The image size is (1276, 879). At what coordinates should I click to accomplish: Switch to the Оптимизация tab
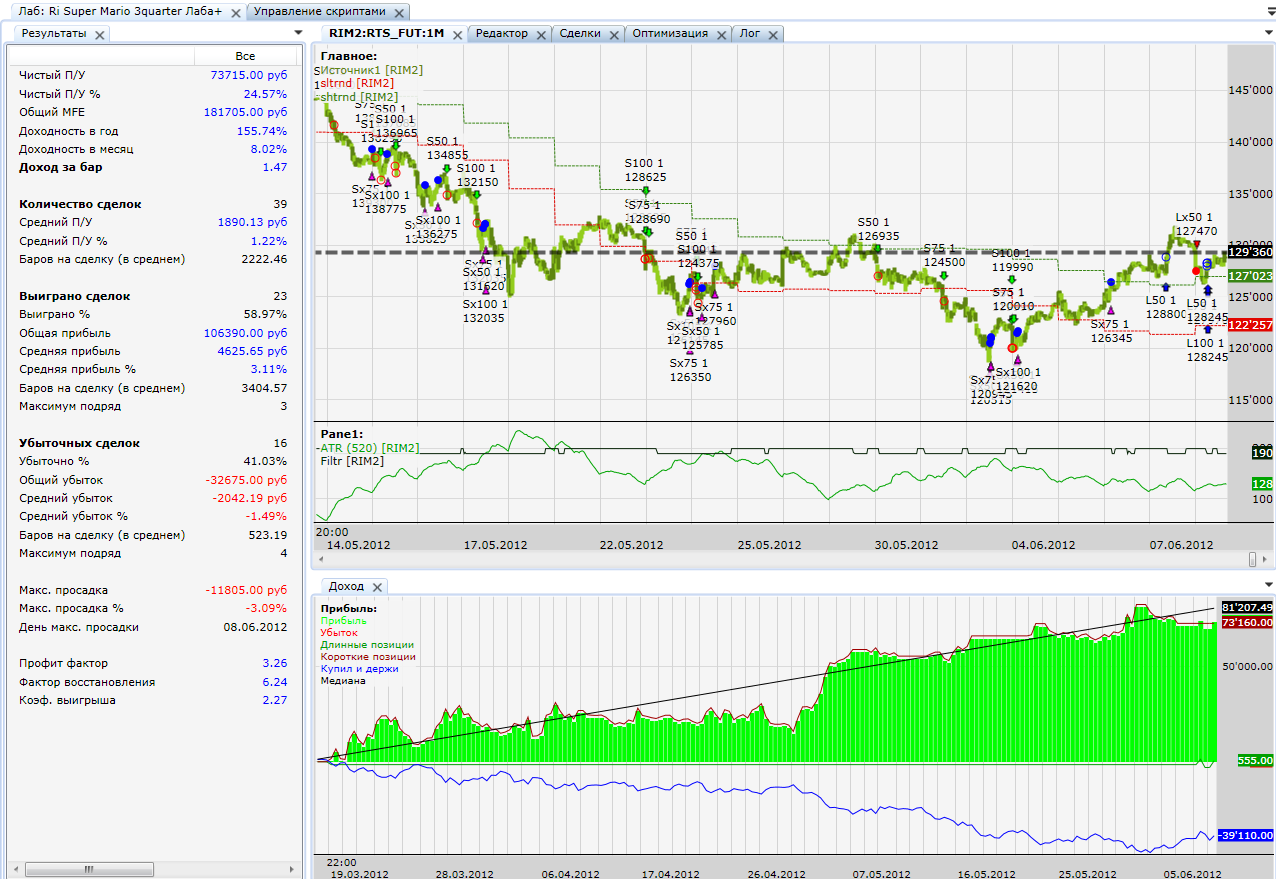click(670, 33)
